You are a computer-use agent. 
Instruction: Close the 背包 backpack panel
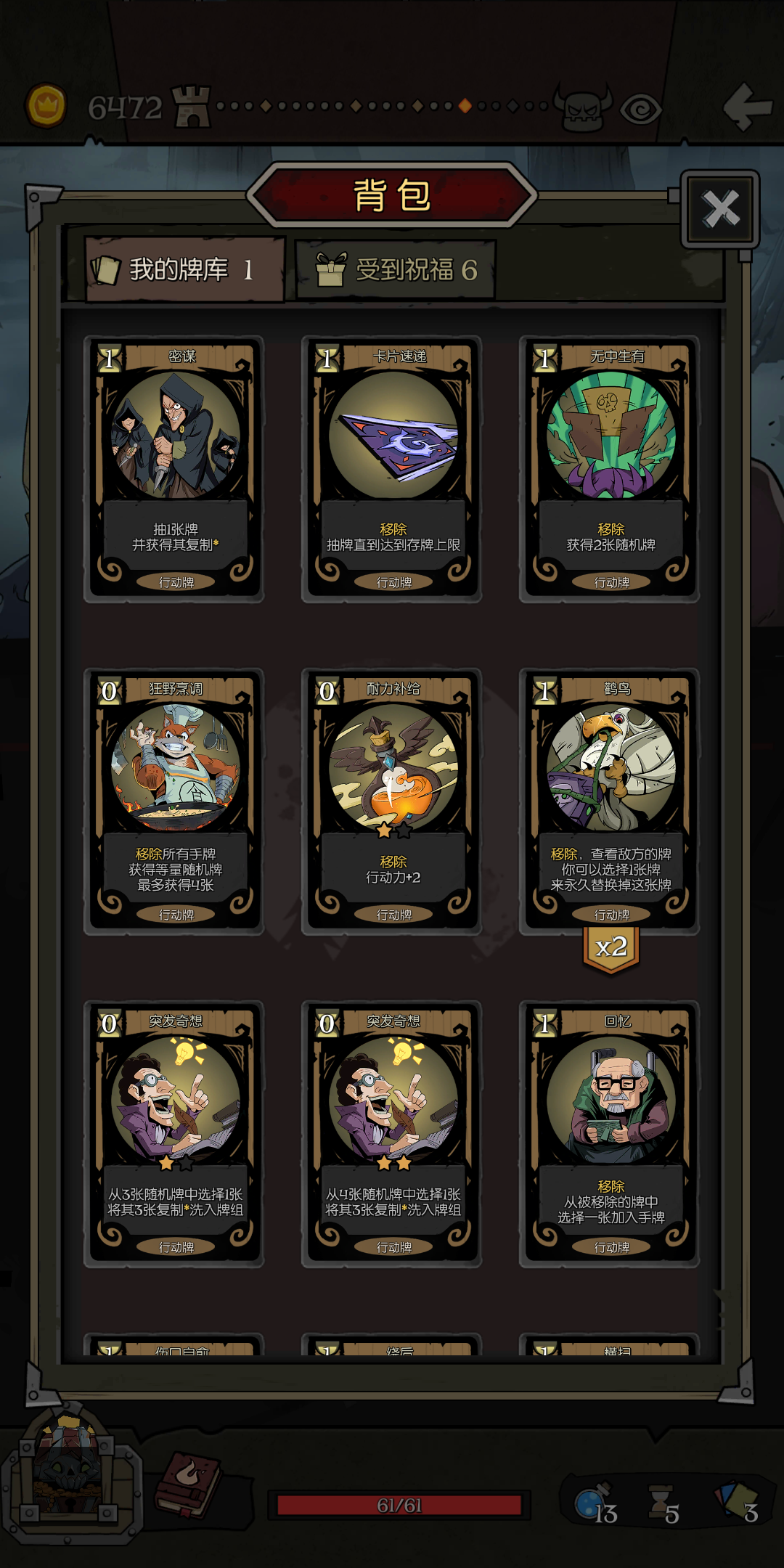click(720, 209)
